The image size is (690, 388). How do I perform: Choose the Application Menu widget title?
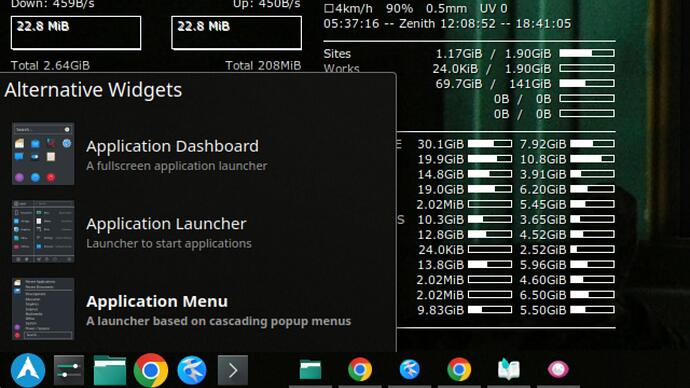click(157, 301)
